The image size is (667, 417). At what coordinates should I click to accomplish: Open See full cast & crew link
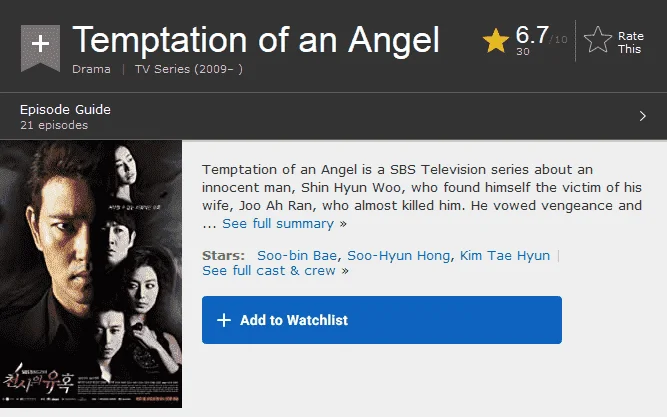269,271
